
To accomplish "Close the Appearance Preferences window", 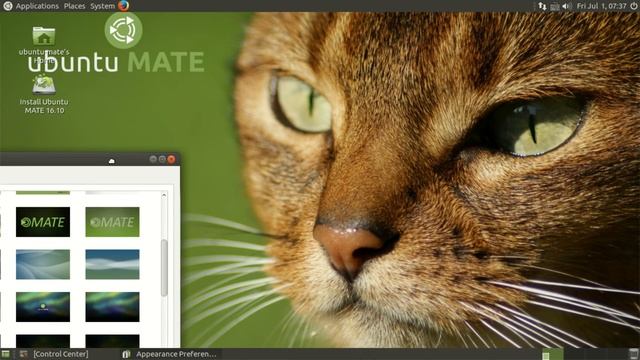I will [171, 159].
